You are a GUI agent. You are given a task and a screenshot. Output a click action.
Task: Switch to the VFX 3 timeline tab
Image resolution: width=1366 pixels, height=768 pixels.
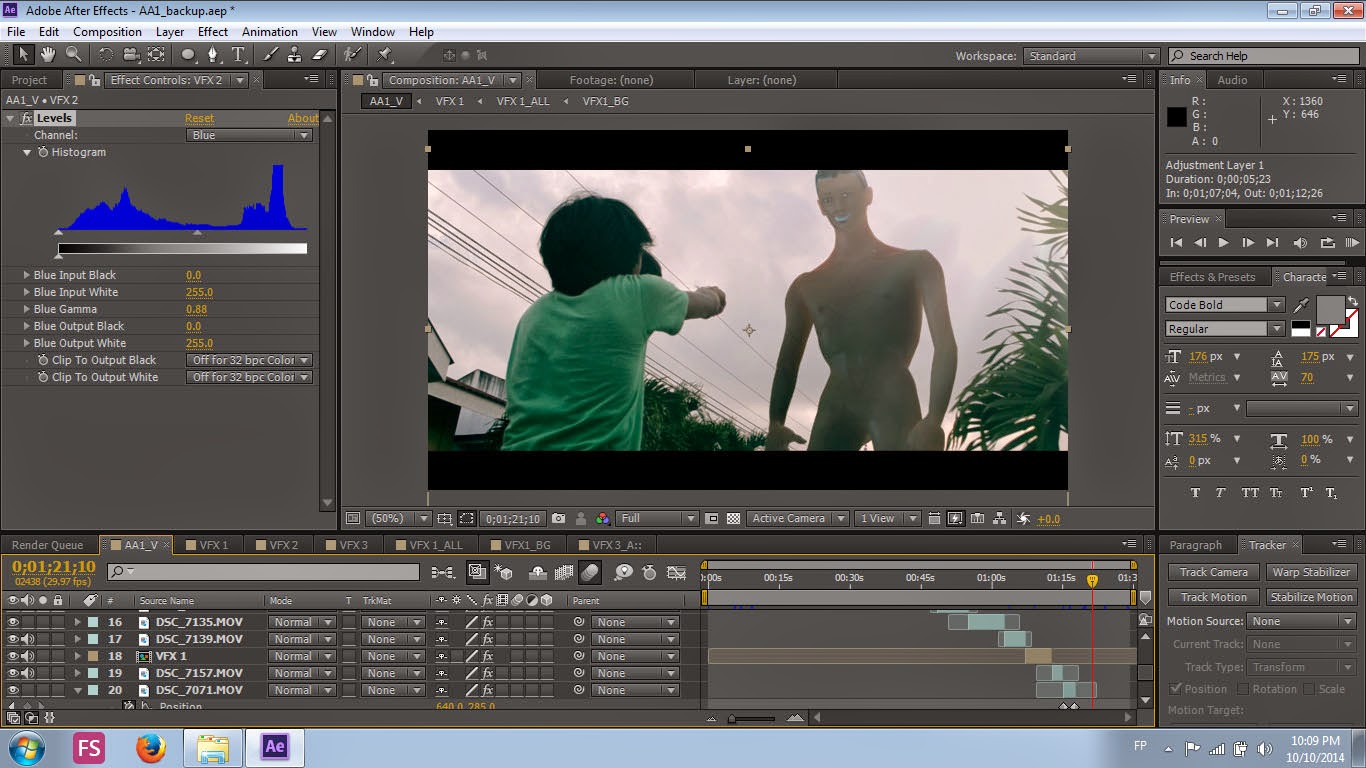click(353, 545)
